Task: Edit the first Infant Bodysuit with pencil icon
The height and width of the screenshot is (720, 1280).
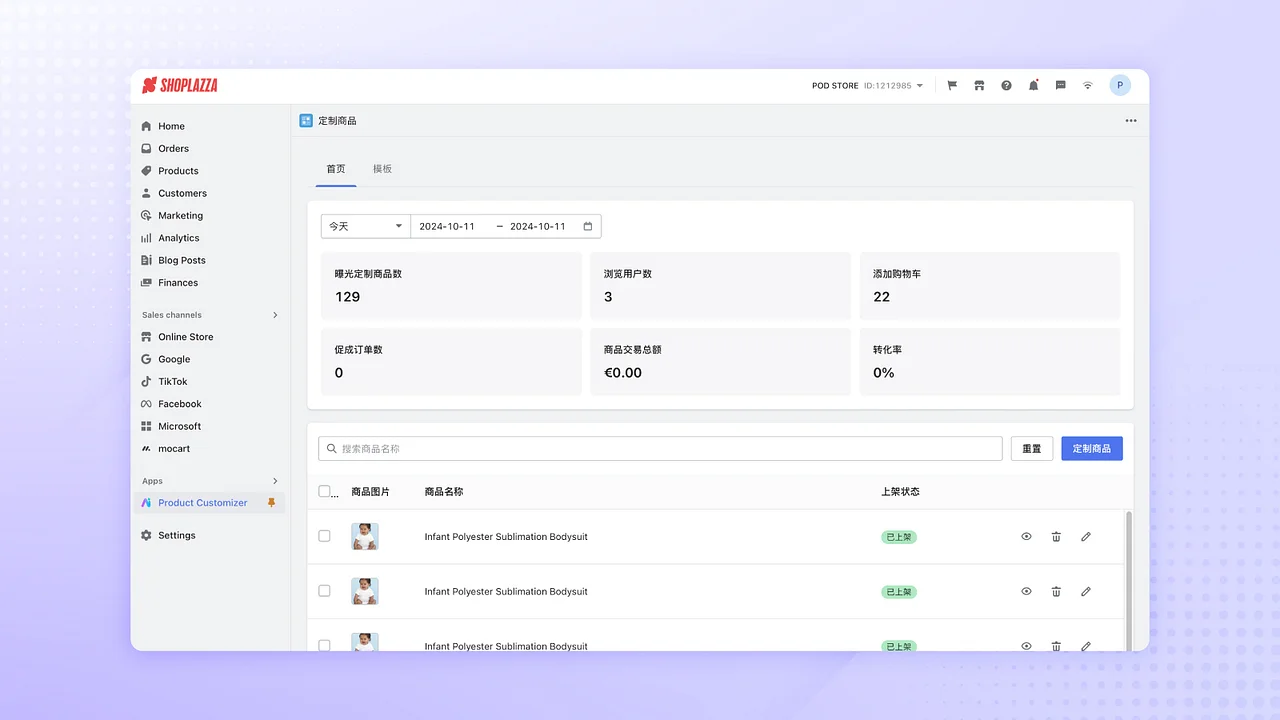Action: (x=1086, y=536)
